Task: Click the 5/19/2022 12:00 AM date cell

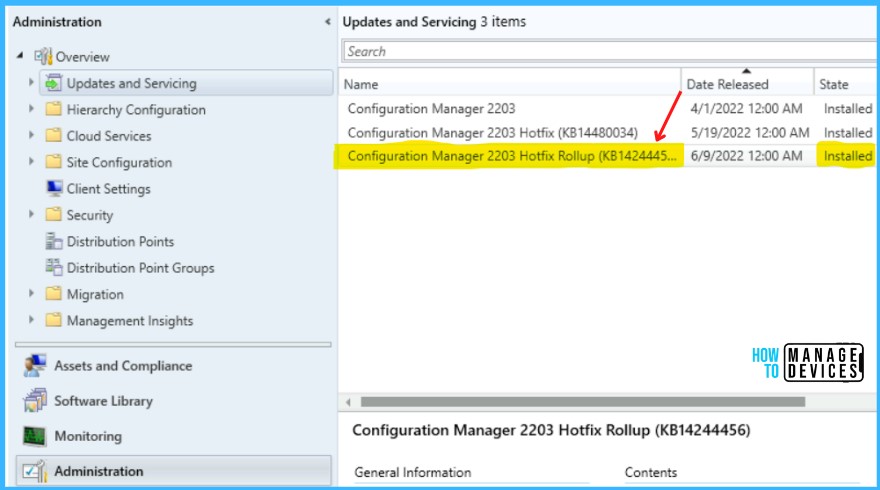Action: click(750, 133)
